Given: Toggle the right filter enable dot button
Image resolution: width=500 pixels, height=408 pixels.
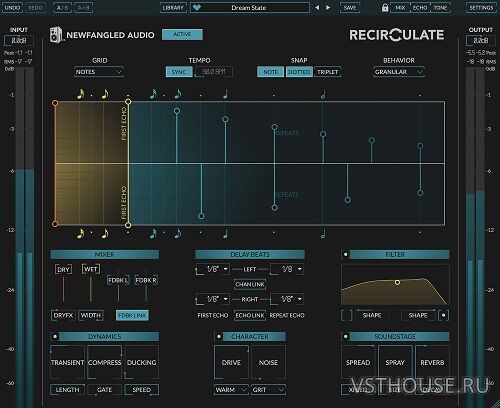Looking at the screenshot, I should click(443, 315).
